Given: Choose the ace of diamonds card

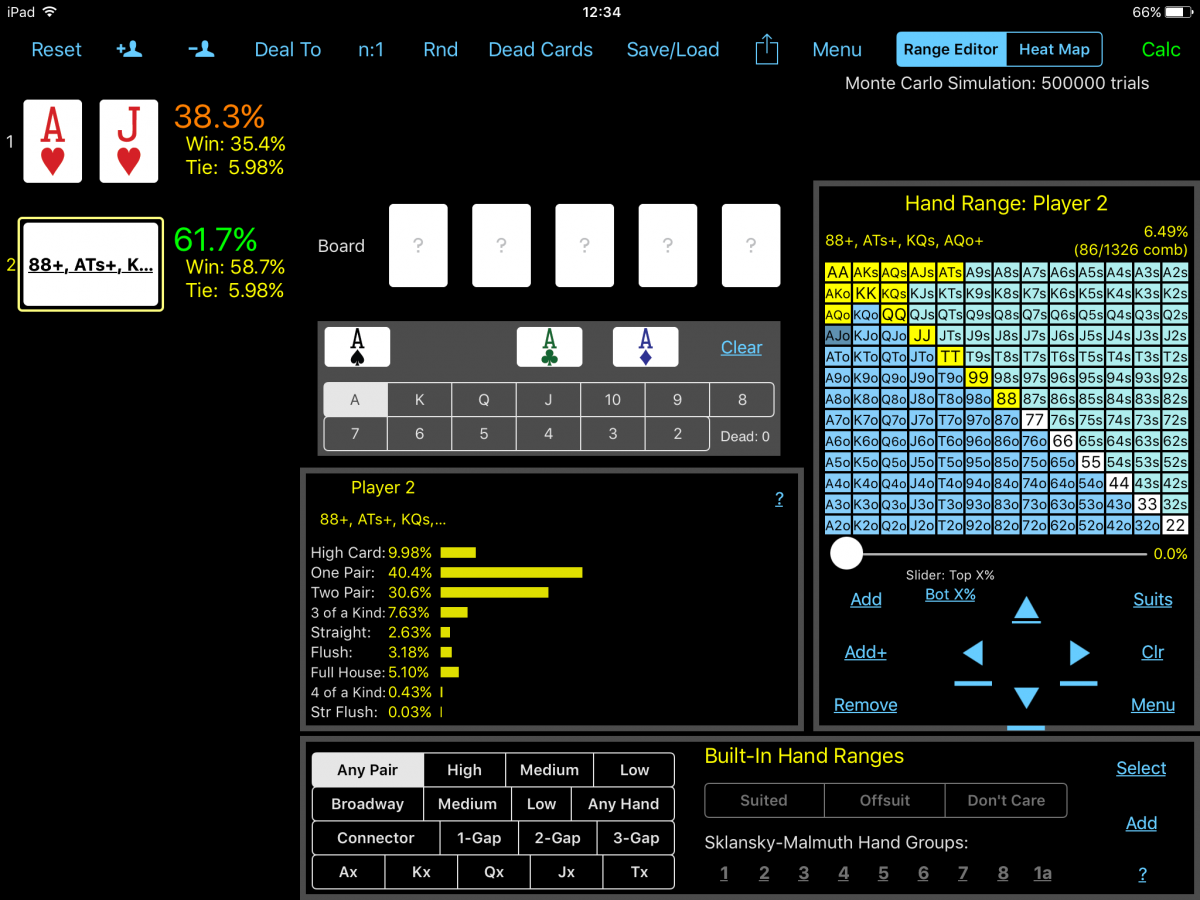Looking at the screenshot, I should pos(645,347).
